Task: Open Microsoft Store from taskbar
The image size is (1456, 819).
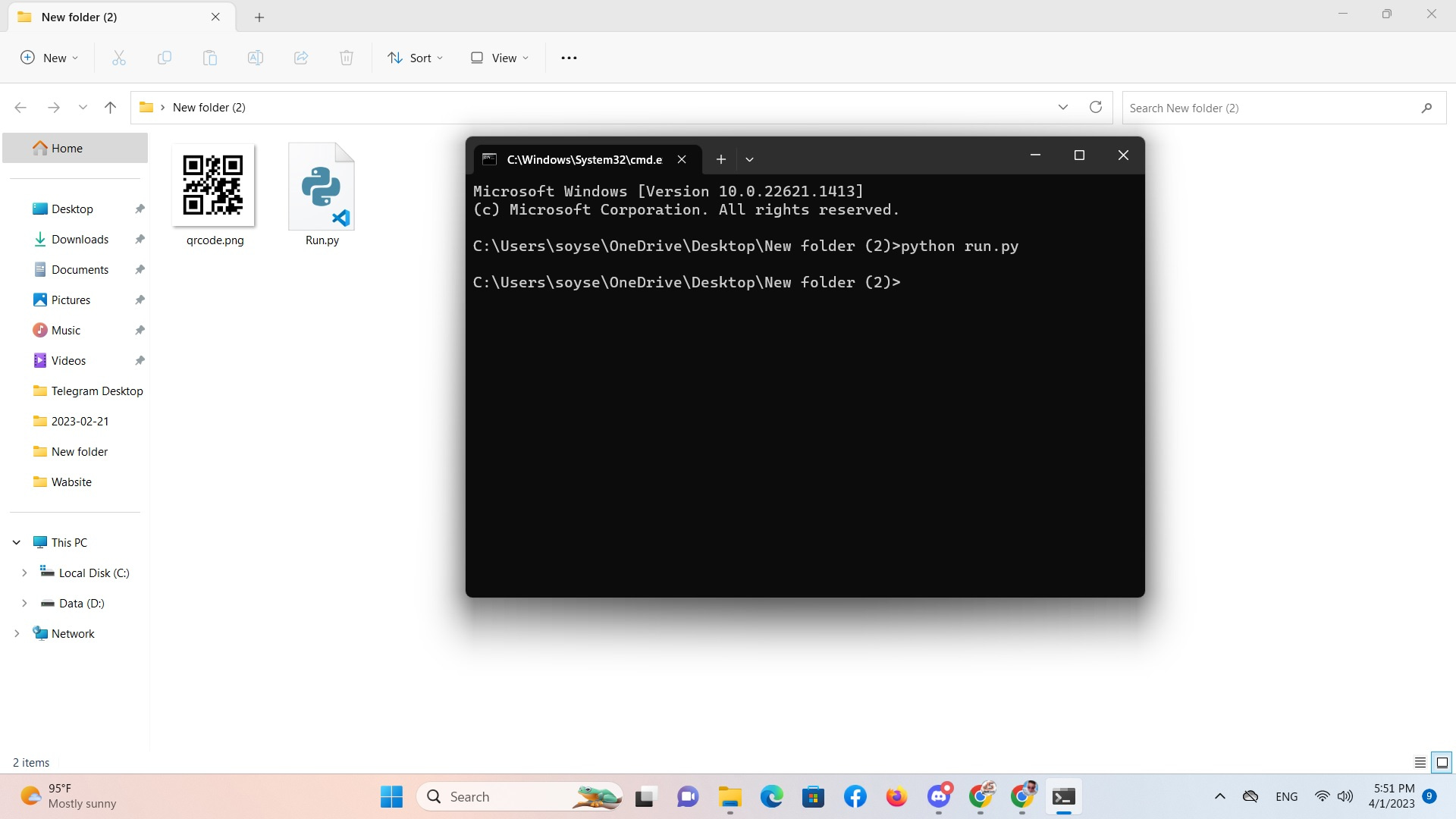Action: click(x=813, y=796)
